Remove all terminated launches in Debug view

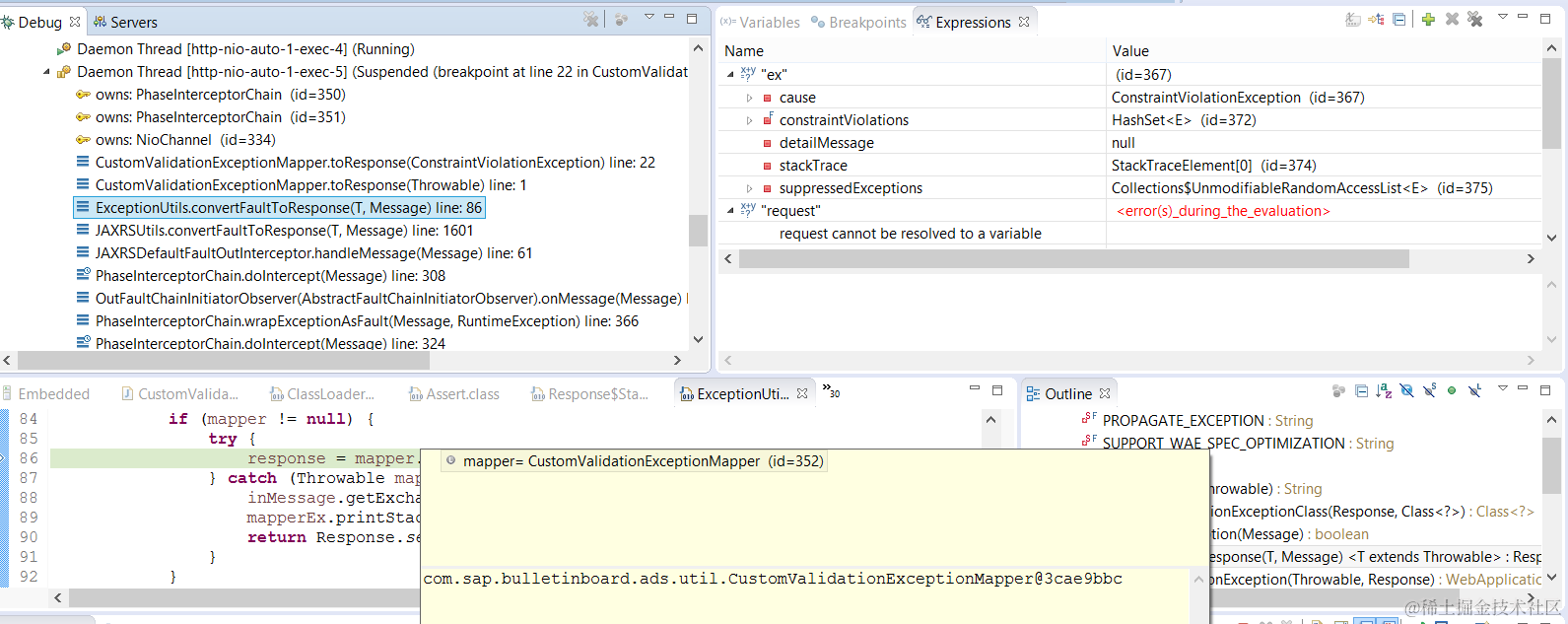point(591,19)
